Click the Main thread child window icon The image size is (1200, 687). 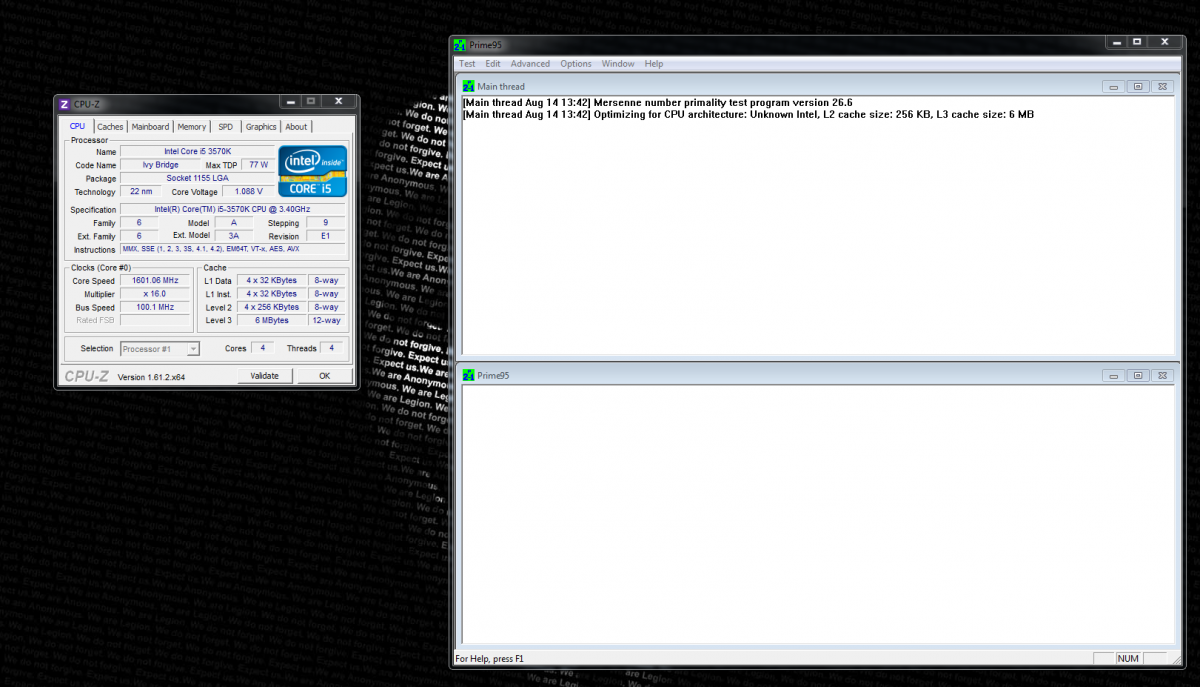point(468,87)
